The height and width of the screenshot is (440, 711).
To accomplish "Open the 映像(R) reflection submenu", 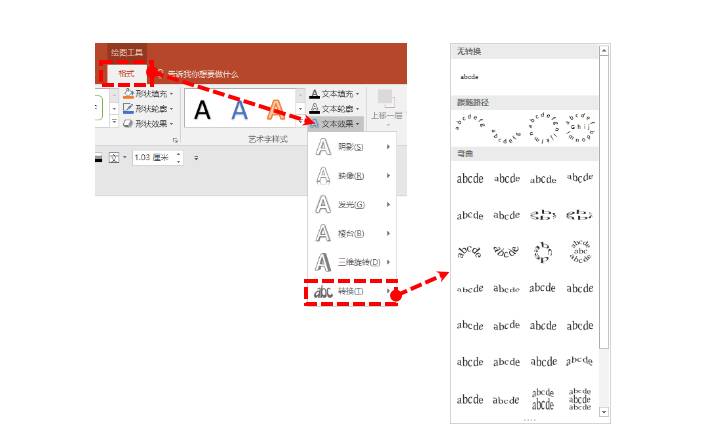I will click(352, 176).
